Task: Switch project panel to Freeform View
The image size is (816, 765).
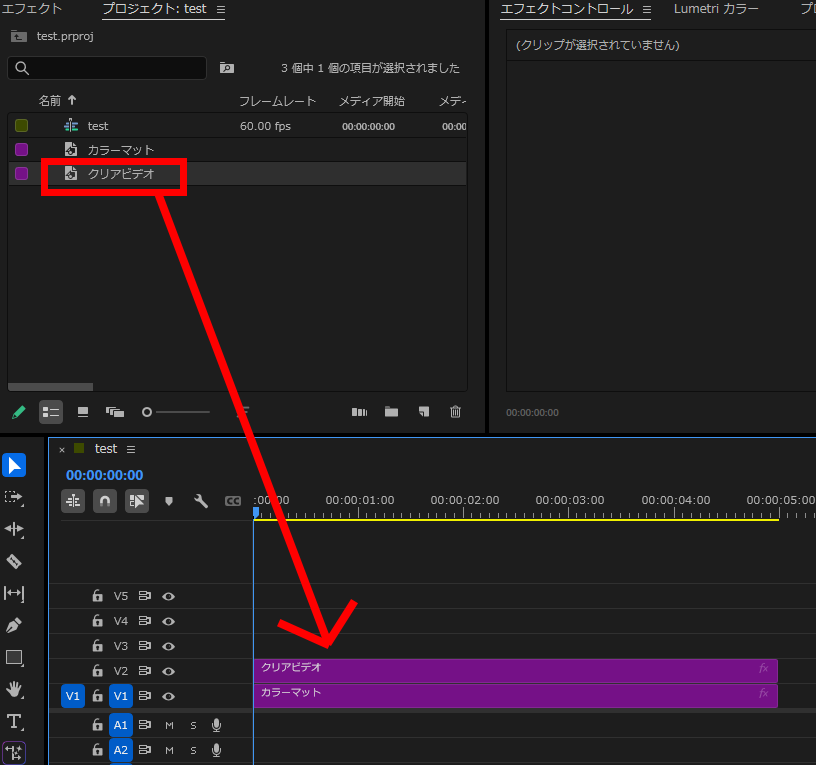Action: (x=114, y=412)
